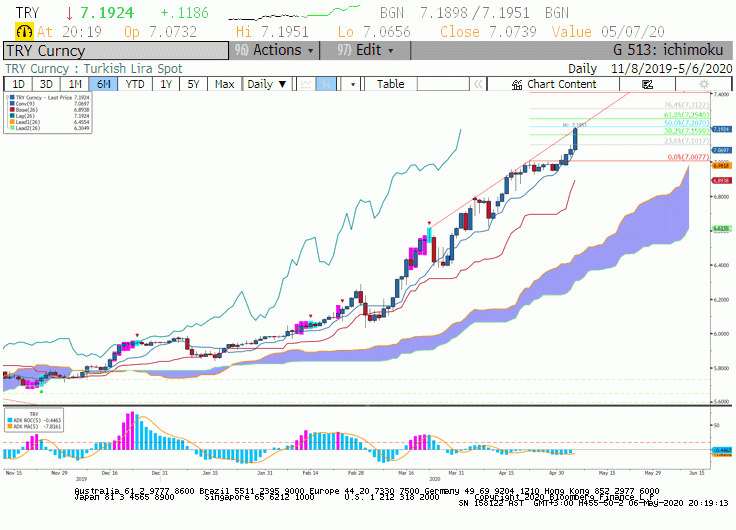Click the blue 7.1924 price axis tag
The width and height of the screenshot is (736, 530).
pyautogui.click(x=722, y=129)
